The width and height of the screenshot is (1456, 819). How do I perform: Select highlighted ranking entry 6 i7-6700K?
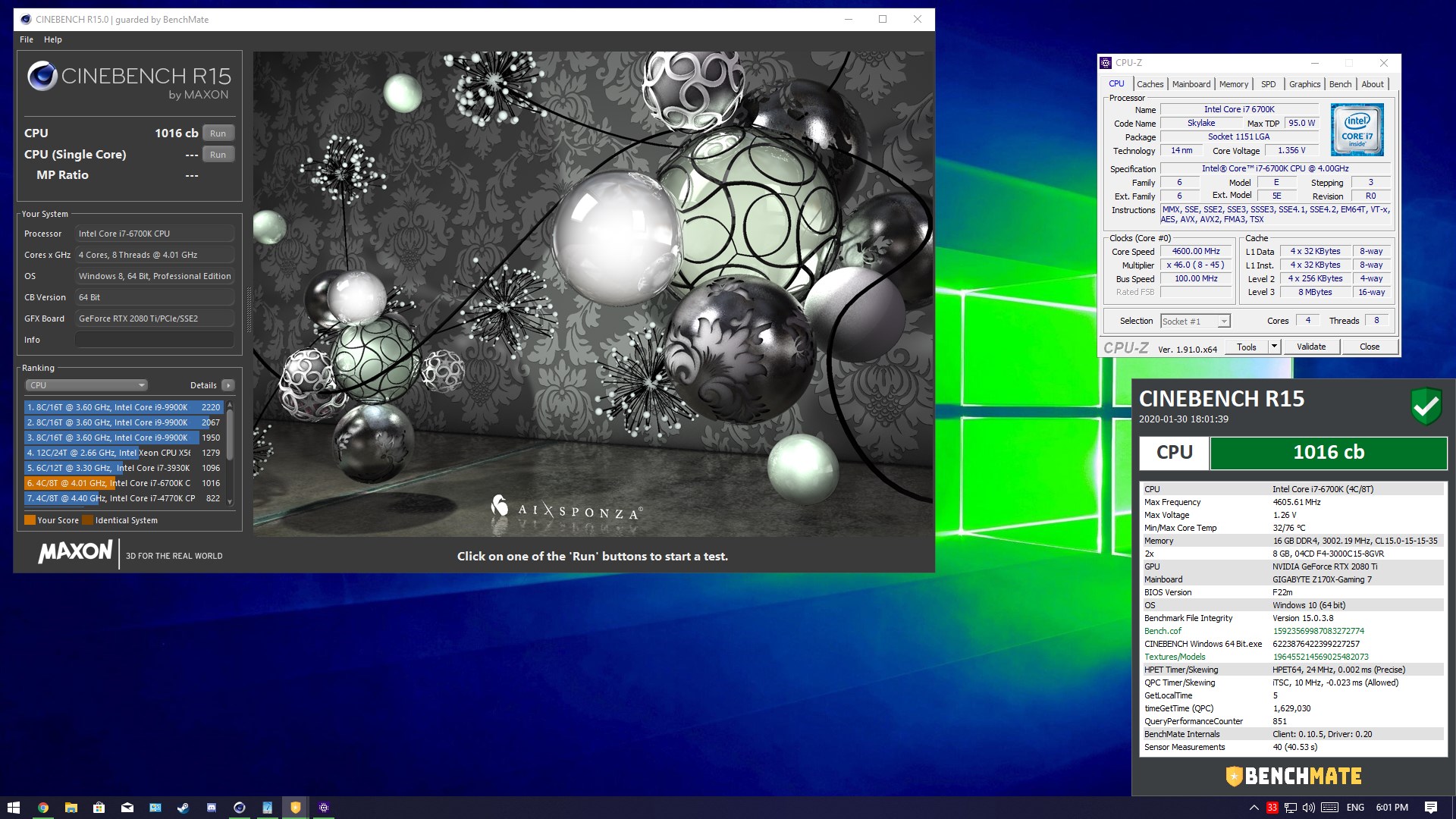coord(124,483)
